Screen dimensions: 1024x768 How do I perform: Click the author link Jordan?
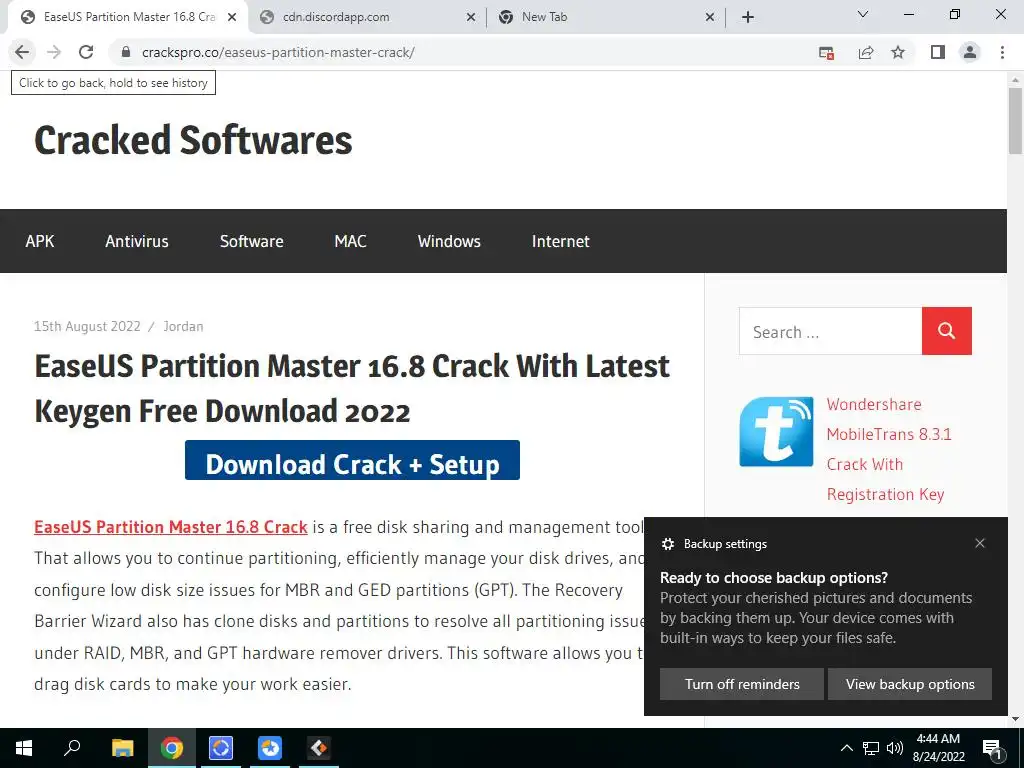183,326
